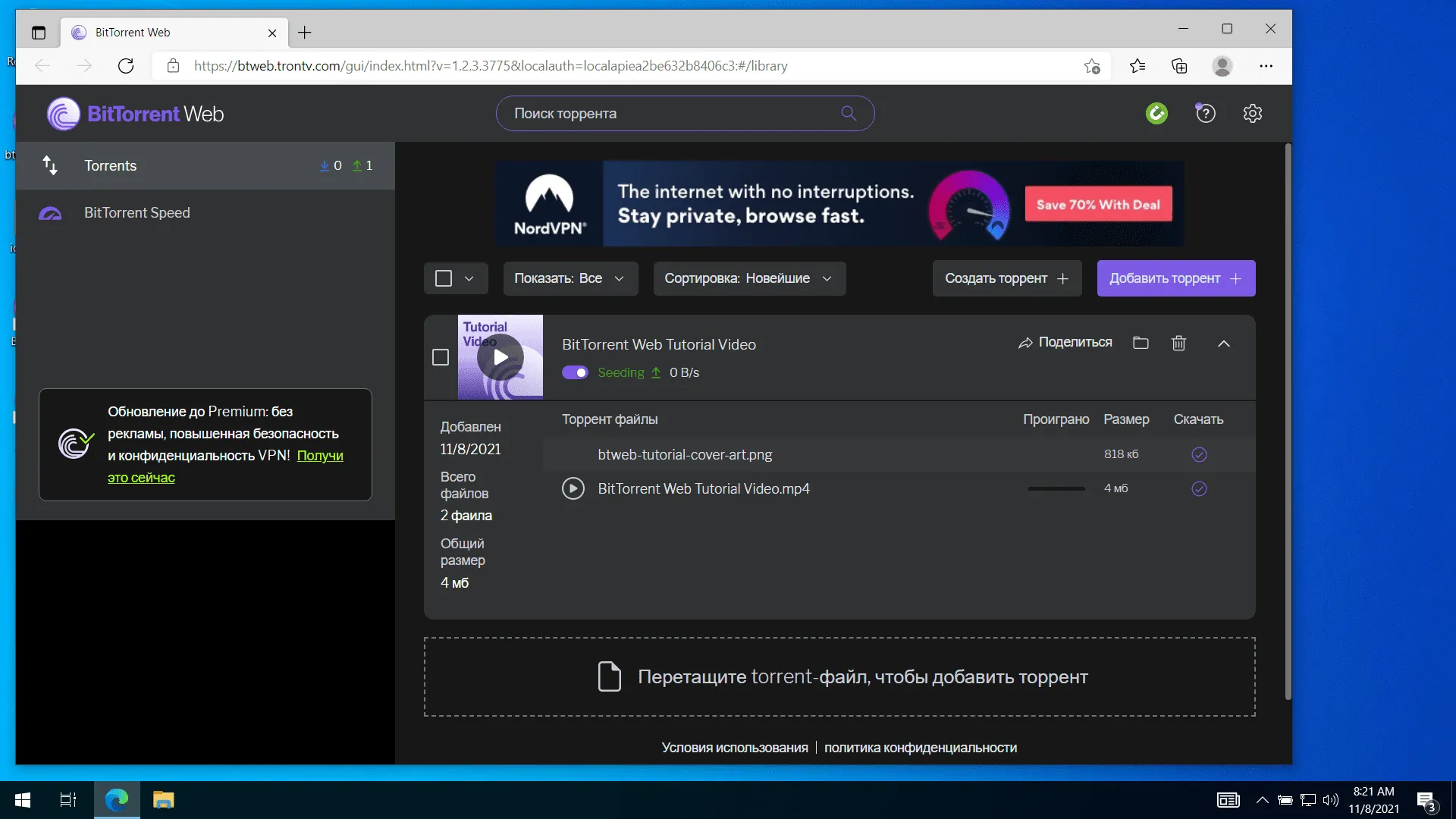1456x819 pixels.
Task: Click download check for Tutorial Video.mp4
Action: point(1199,488)
